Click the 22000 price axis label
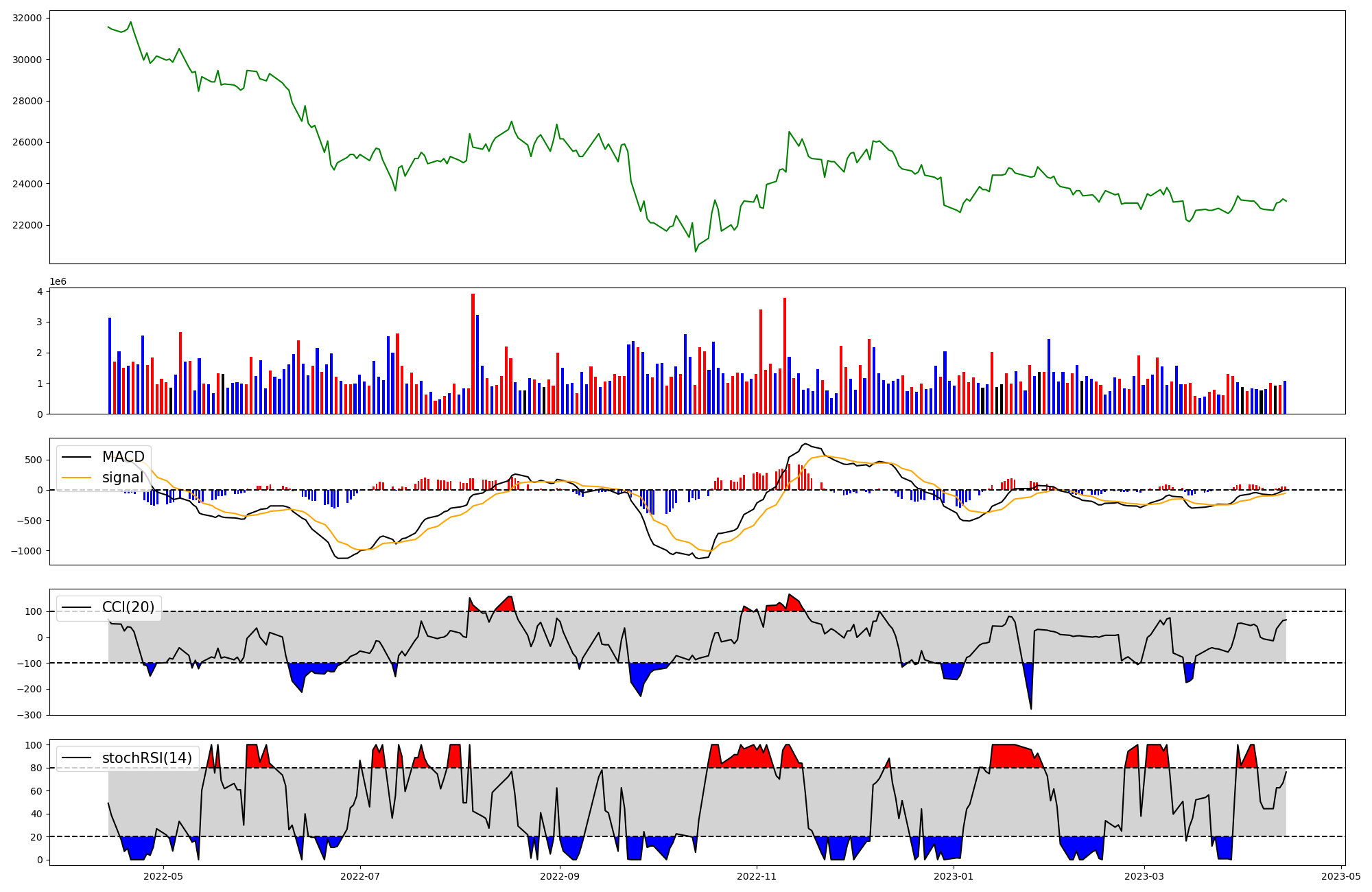 click(27, 226)
